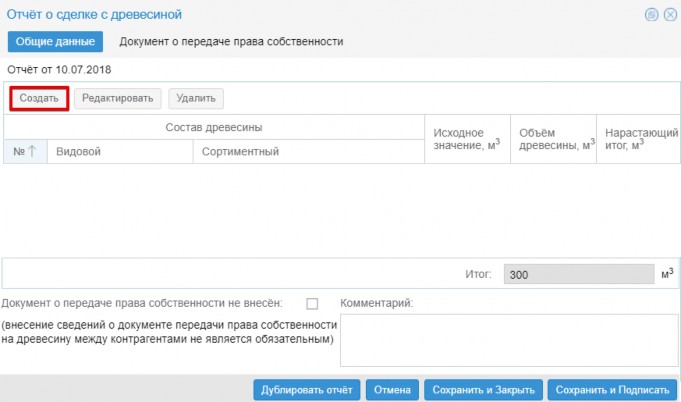681x402 pixels.
Task: Close the Отчёт о сделке dialog
Action: [670, 15]
